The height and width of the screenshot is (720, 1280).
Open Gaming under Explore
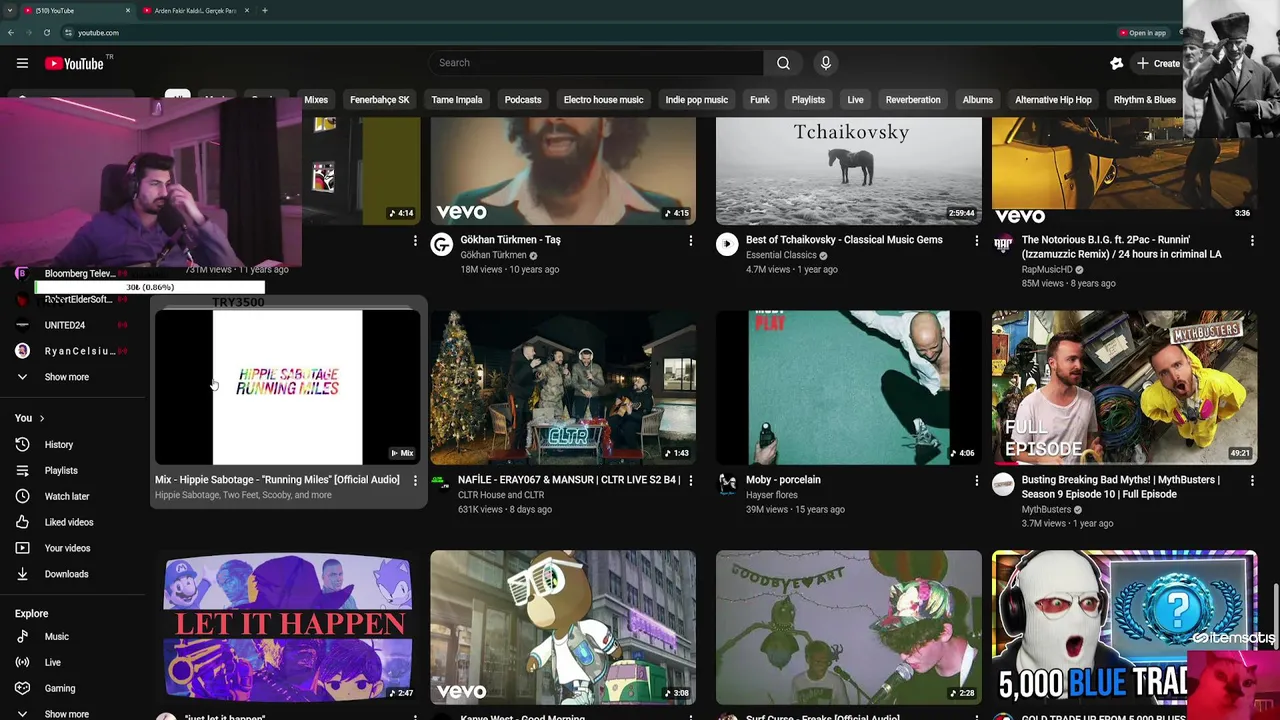point(59,688)
